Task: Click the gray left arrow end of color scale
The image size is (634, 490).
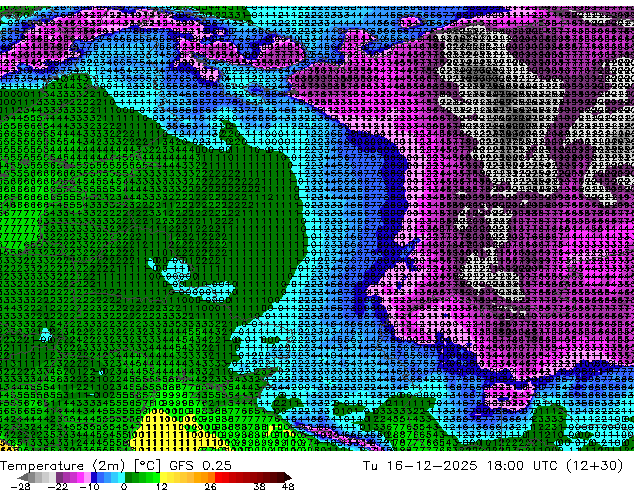Action: click(23, 477)
